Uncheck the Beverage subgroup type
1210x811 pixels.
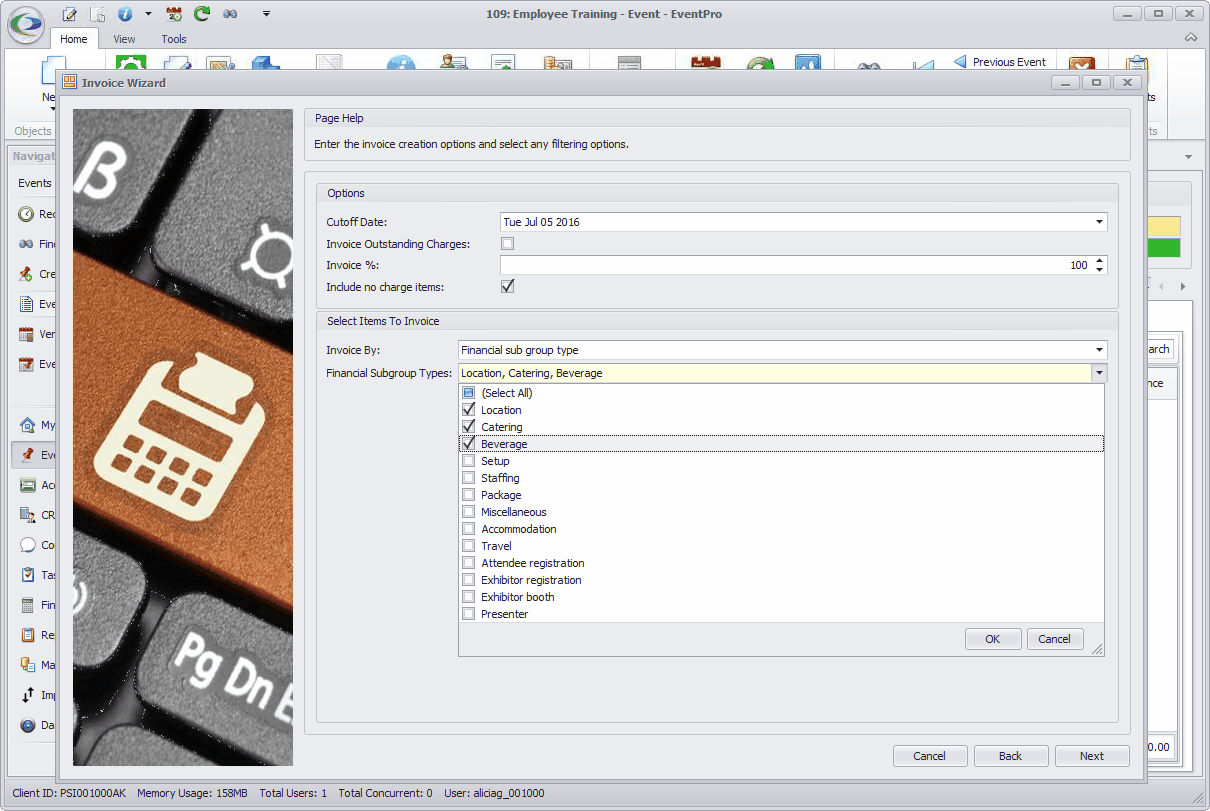coord(468,444)
